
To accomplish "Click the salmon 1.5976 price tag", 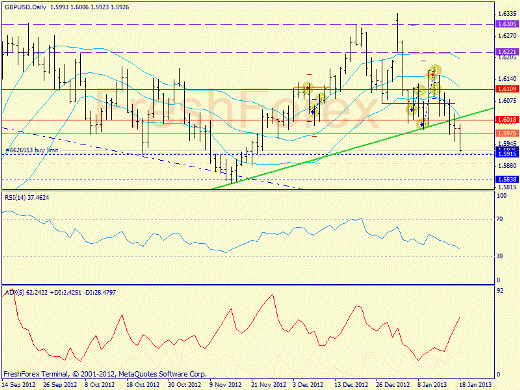I will tap(507, 133).
